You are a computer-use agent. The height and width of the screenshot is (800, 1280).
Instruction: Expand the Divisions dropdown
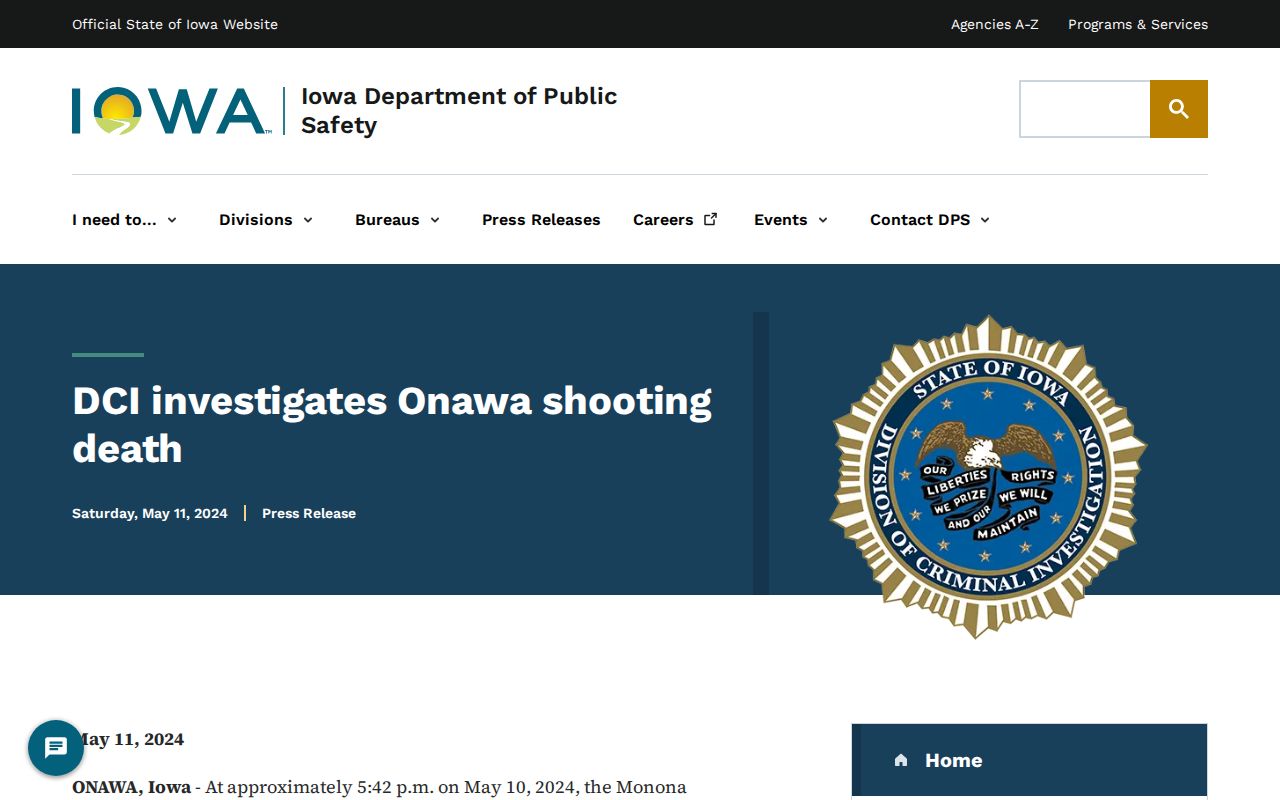tap(266, 220)
